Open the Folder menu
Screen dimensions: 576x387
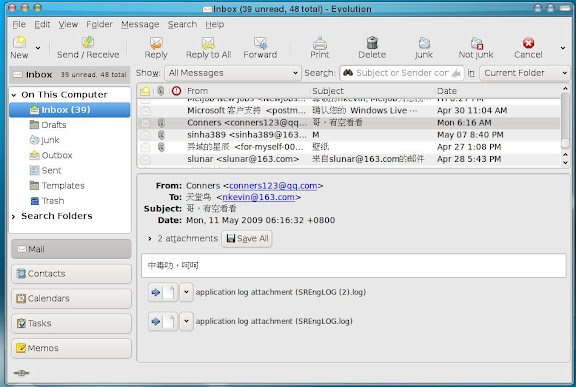99,24
